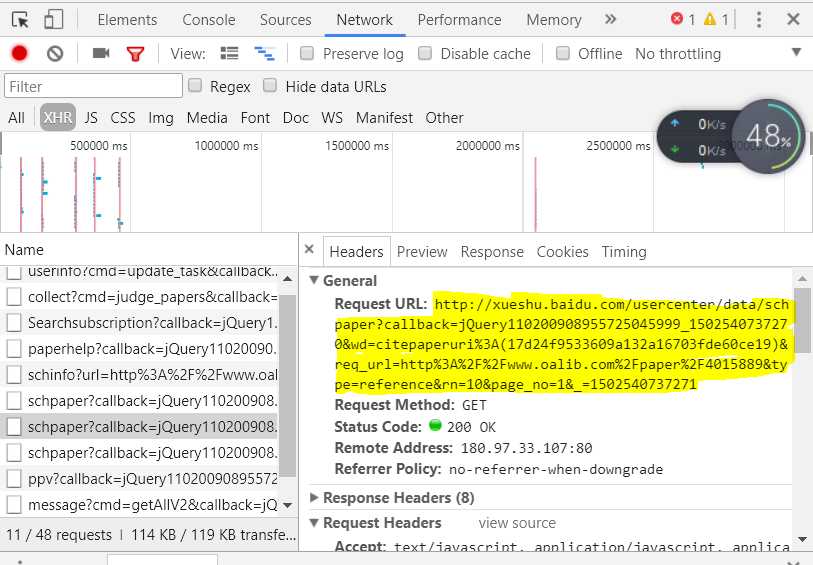This screenshot has width=813, height=565.
Task: Click the headers pane scroll-up arrow
Action: [x=802, y=279]
